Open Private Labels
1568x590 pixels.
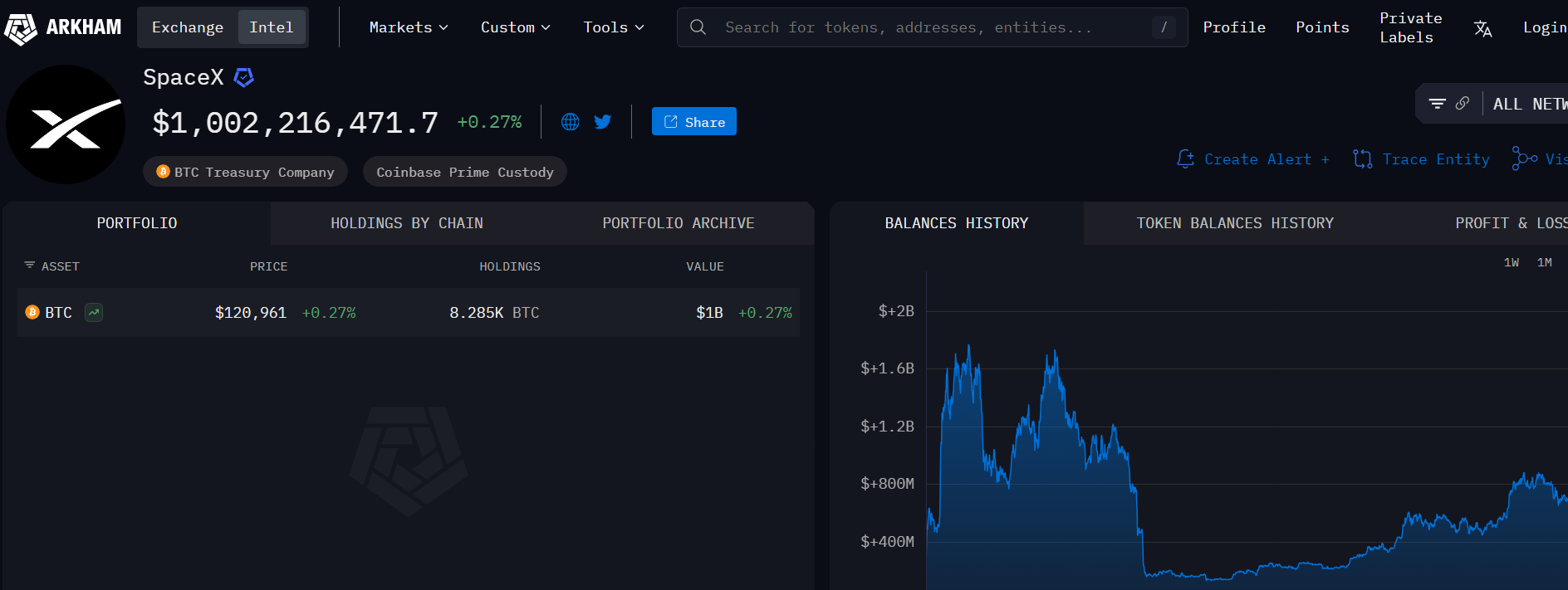pos(1410,27)
